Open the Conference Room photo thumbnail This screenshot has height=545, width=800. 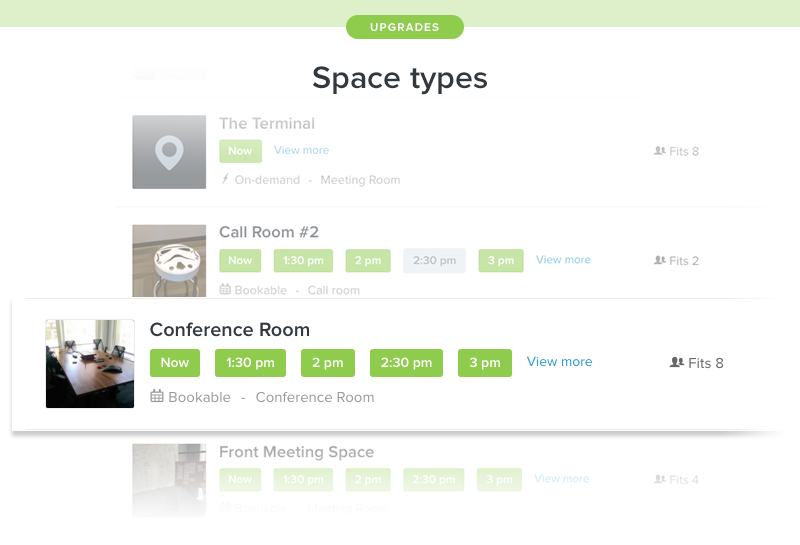pyautogui.click(x=90, y=364)
